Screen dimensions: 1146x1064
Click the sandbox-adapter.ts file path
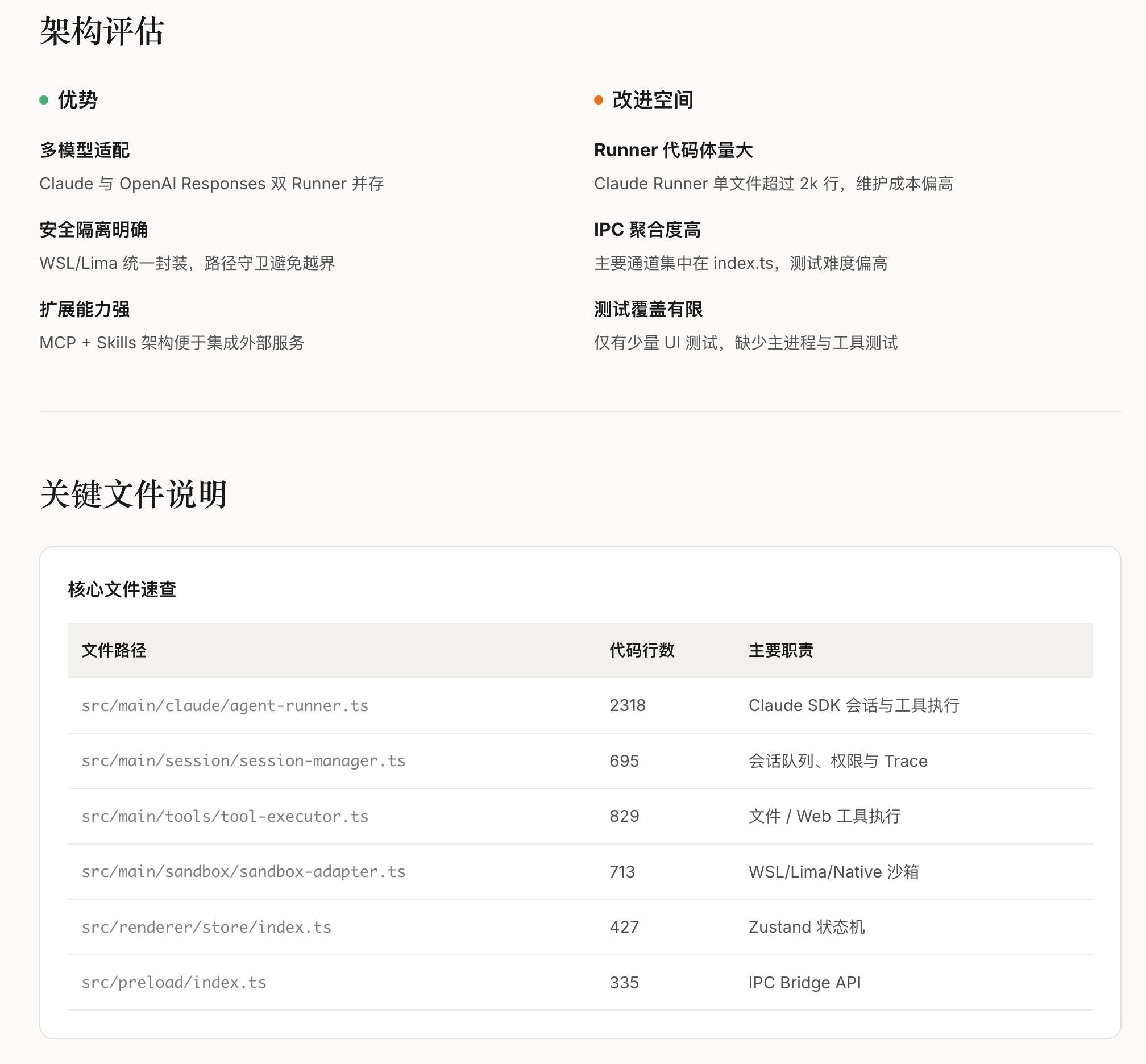click(243, 871)
